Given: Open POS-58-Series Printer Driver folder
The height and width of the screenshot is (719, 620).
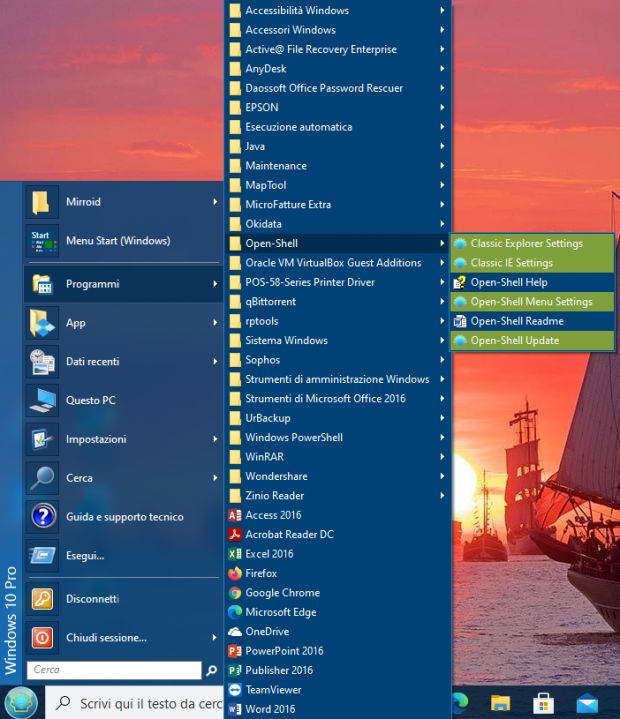Looking at the screenshot, I should click(338, 282).
